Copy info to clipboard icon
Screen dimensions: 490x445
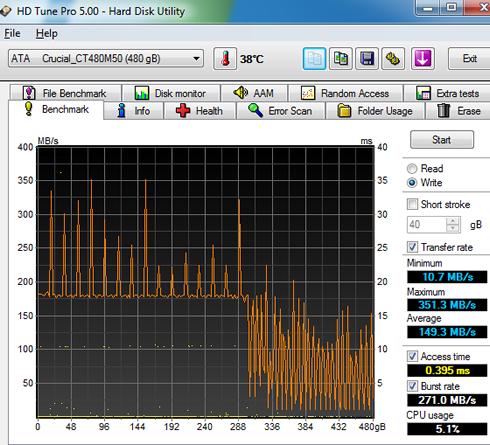[314, 59]
